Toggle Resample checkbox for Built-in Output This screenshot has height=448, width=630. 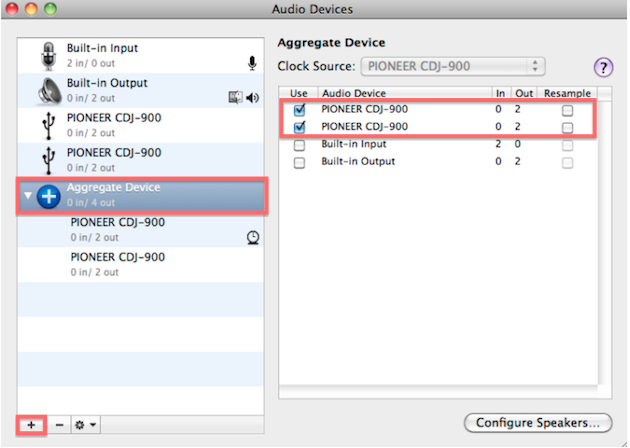click(567, 163)
